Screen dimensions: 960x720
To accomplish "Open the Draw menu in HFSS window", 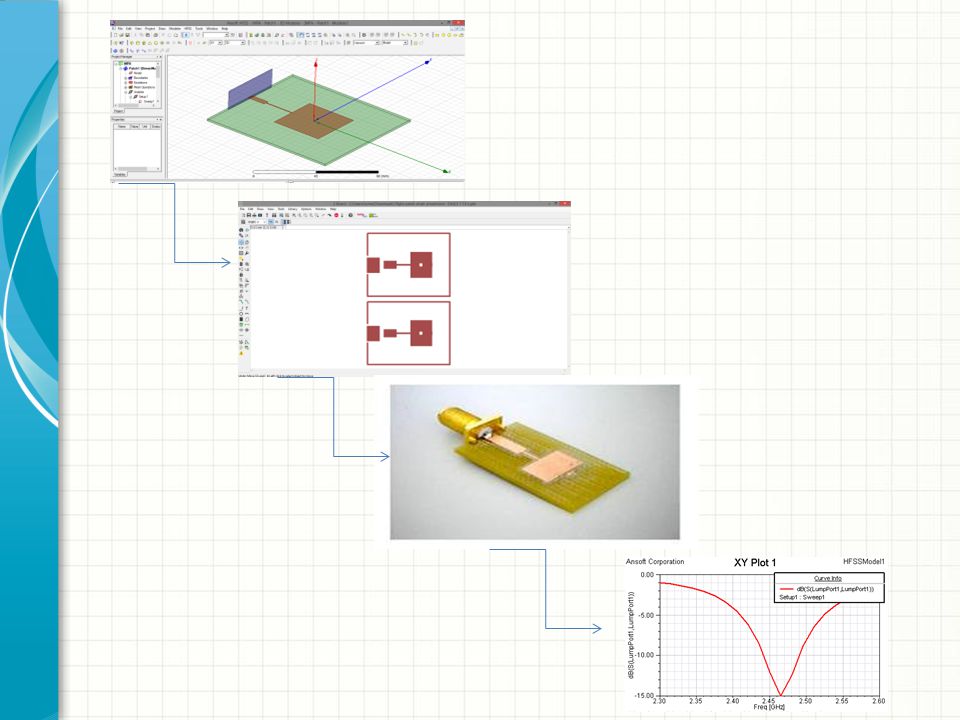I will pos(162,29).
